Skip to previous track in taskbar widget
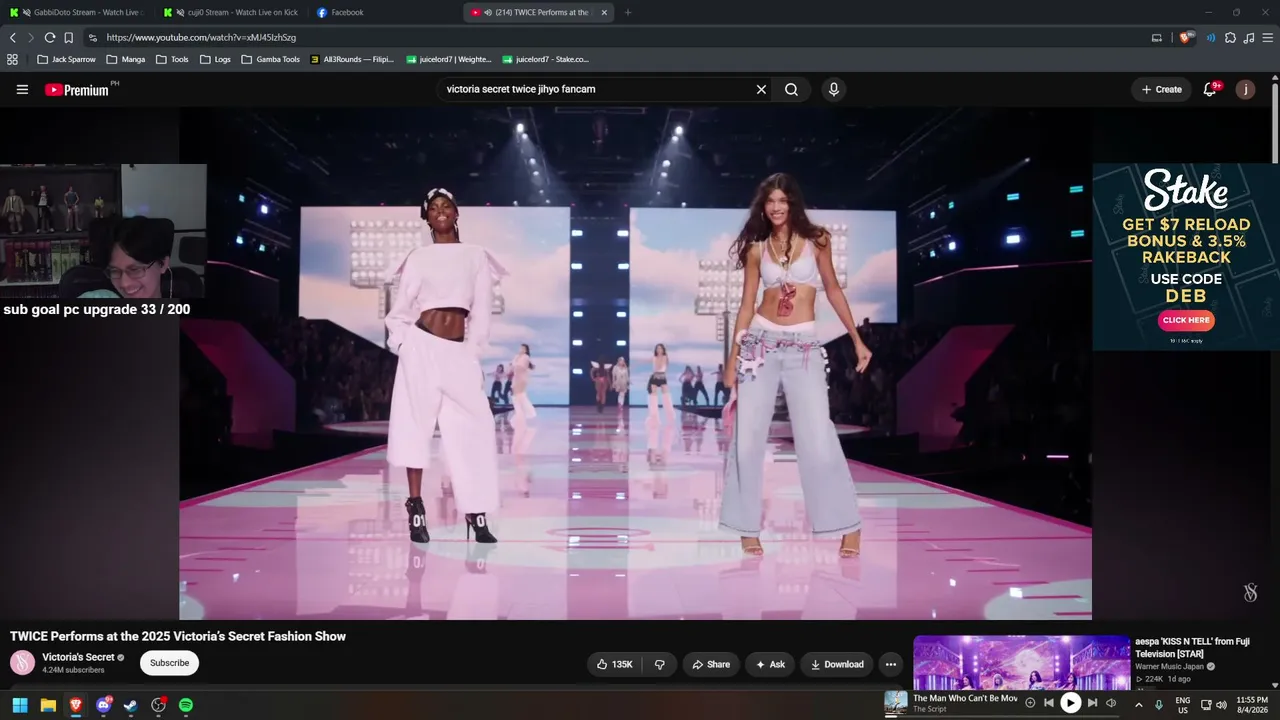The width and height of the screenshot is (1280, 720). (x=1049, y=703)
